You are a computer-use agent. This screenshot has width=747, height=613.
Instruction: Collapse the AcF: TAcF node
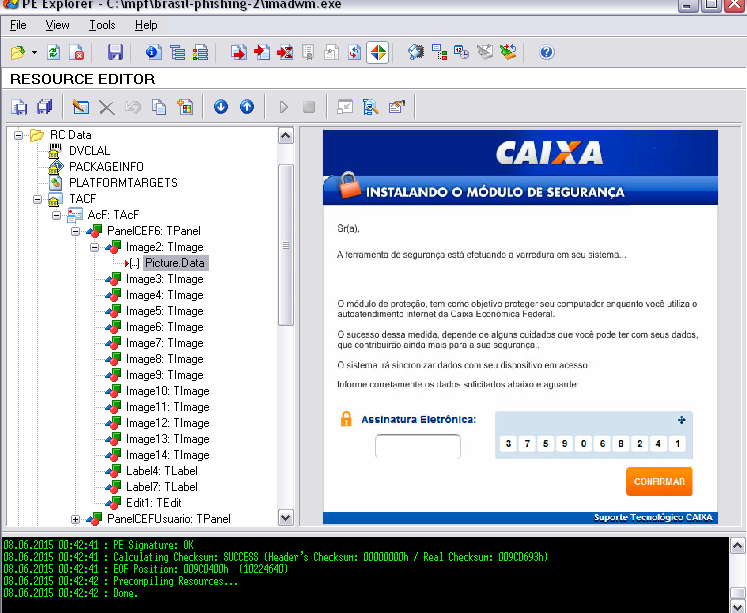56,215
